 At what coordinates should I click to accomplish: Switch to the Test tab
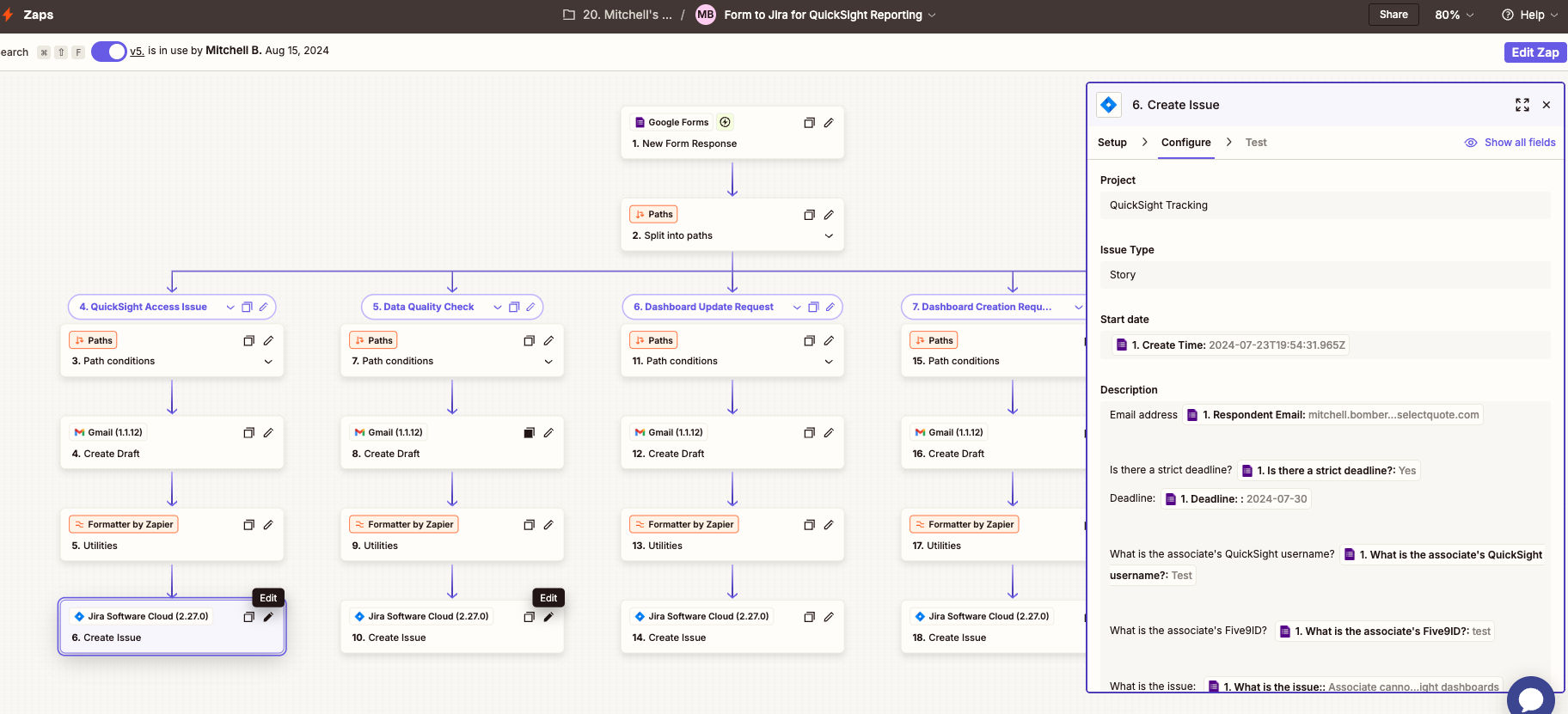point(1256,143)
